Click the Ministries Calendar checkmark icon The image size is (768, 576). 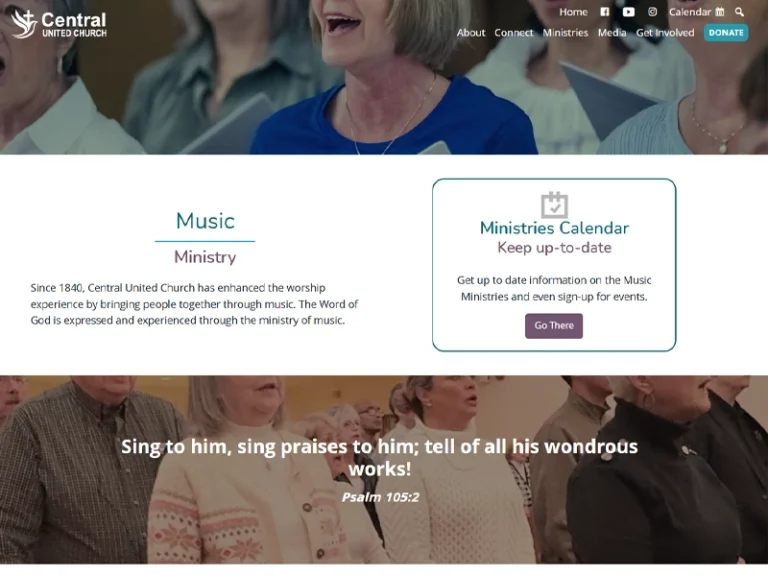pyautogui.click(x=554, y=205)
